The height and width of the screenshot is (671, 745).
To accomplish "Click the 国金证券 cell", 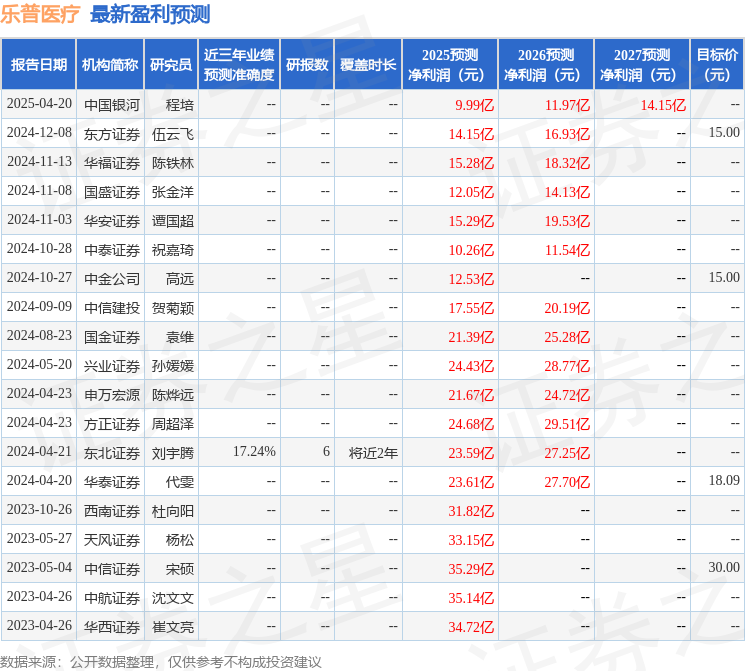I will [x=112, y=337].
